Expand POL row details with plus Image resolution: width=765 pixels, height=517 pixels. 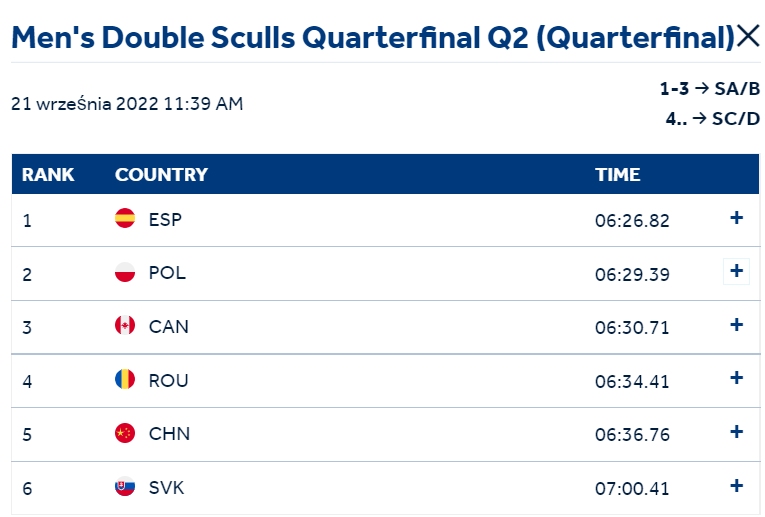pyautogui.click(x=736, y=271)
